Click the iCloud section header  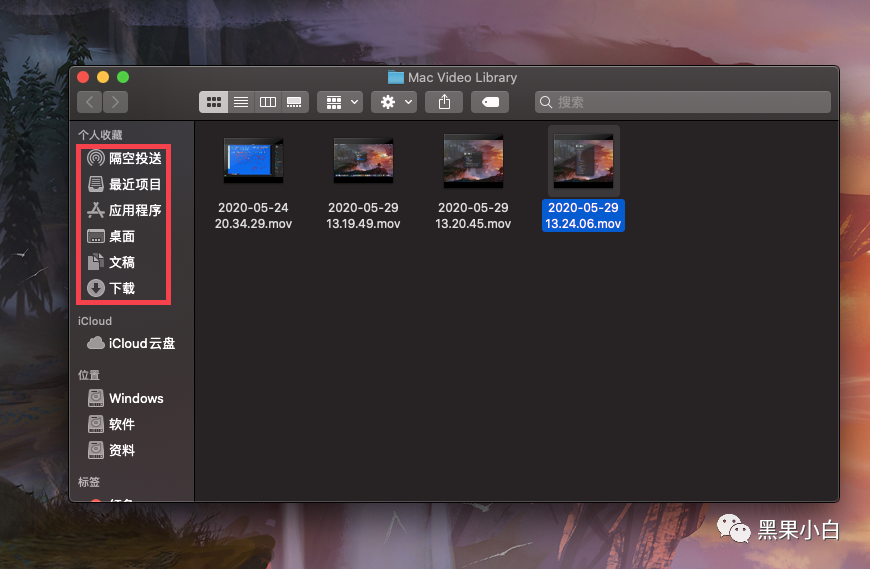95,321
